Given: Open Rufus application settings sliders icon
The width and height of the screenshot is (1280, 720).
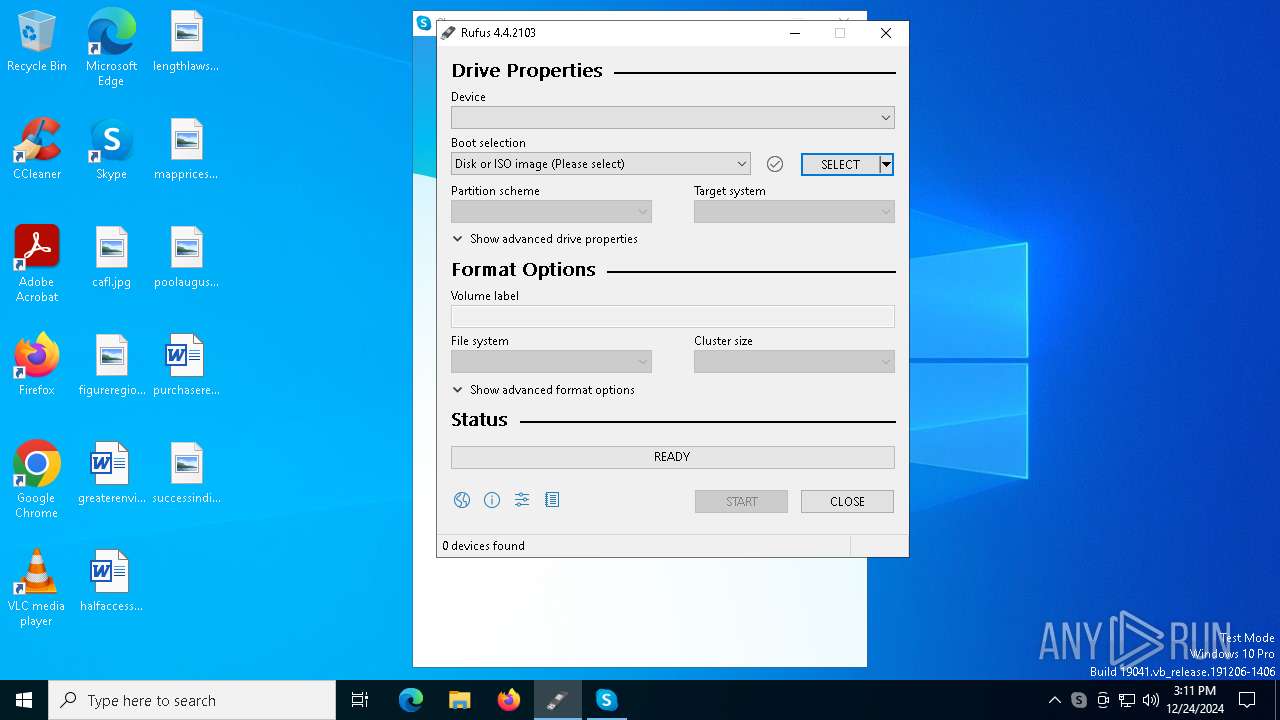Looking at the screenshot, I should pyautogui.click(x=522, y=500).
